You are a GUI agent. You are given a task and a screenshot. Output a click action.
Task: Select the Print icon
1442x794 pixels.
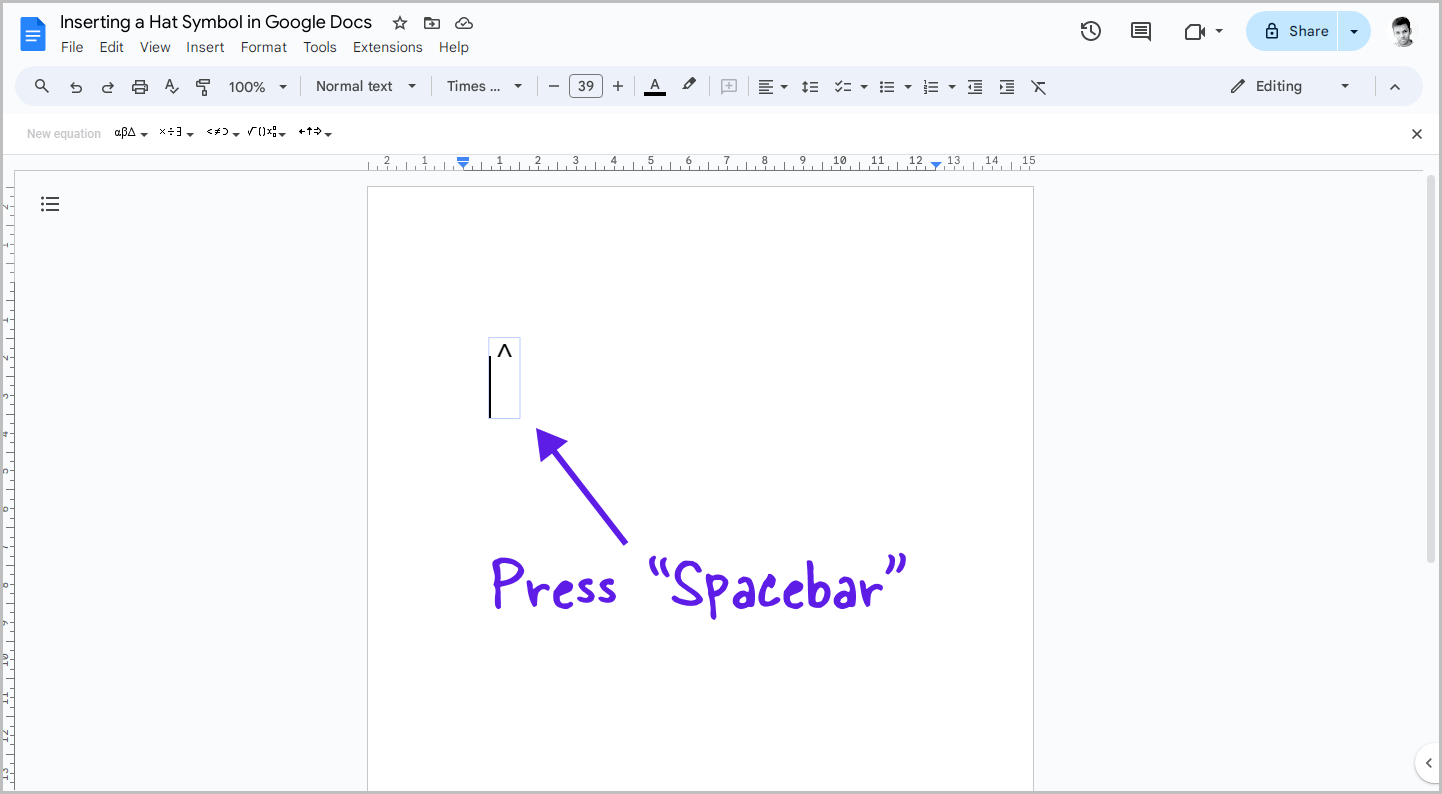click(139, 86)
